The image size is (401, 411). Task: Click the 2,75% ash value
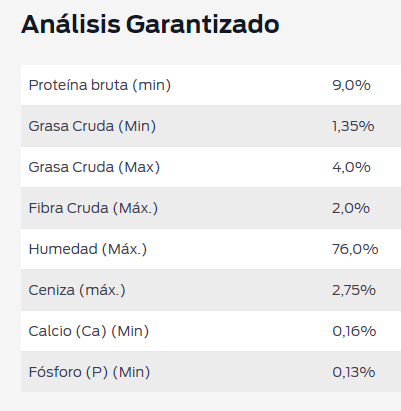tap(354, 290)
